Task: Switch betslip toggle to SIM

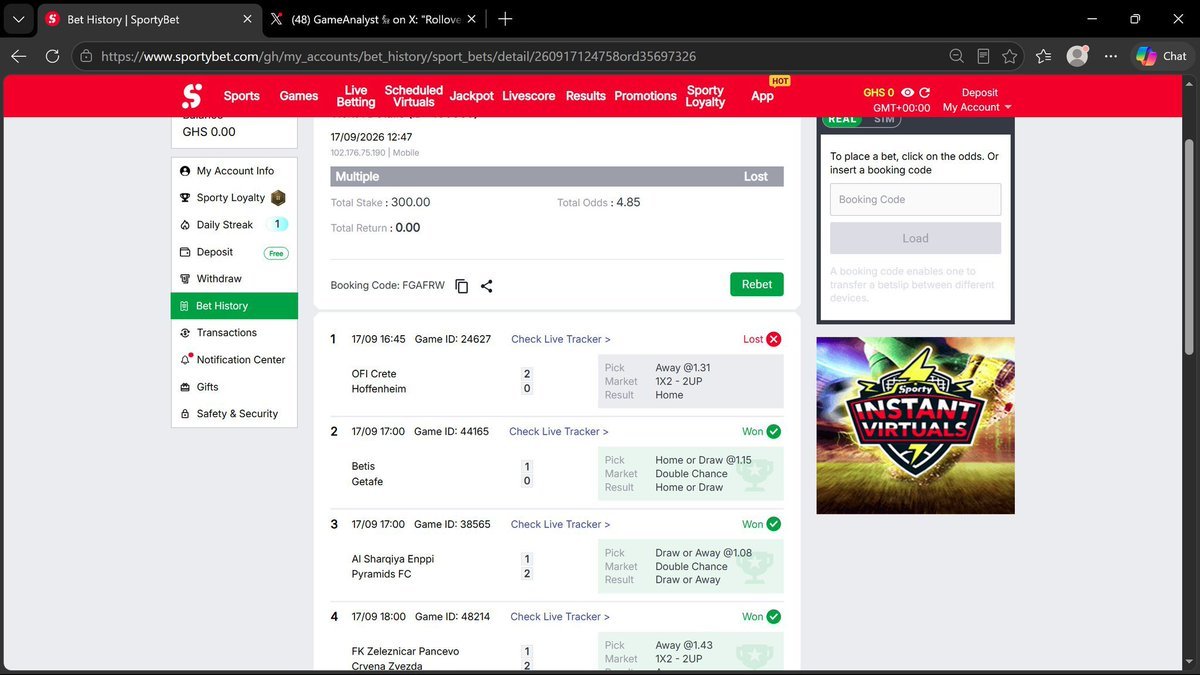Action: [884, 119]
